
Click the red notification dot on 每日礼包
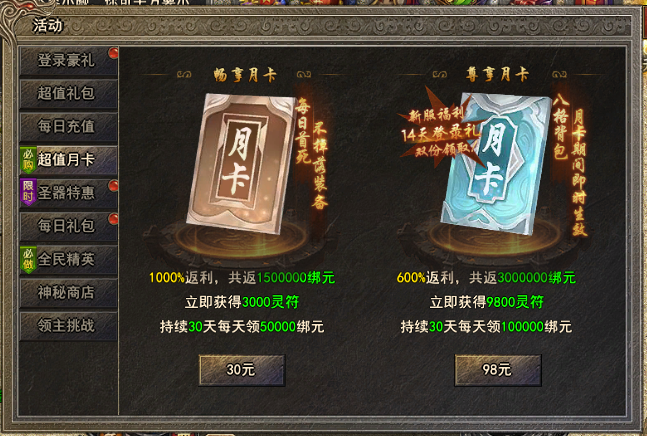[x=113, y=219]
